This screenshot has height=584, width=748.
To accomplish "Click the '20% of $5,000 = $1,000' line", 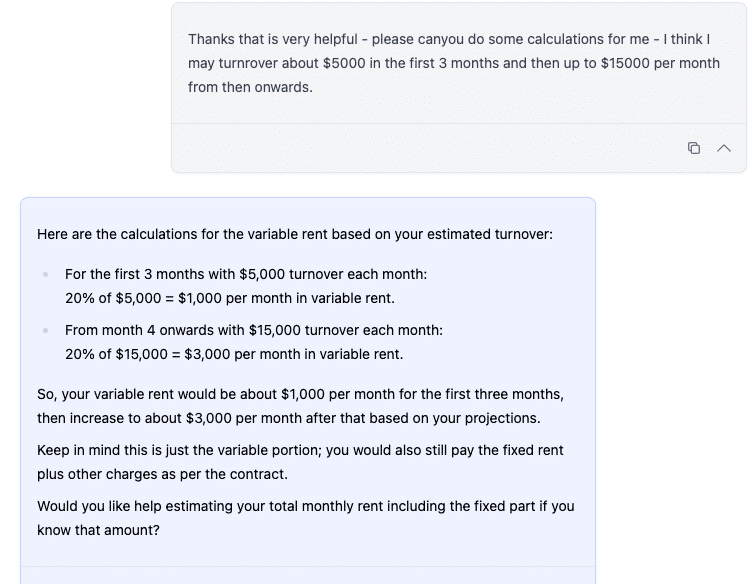I will coord(230,298).
